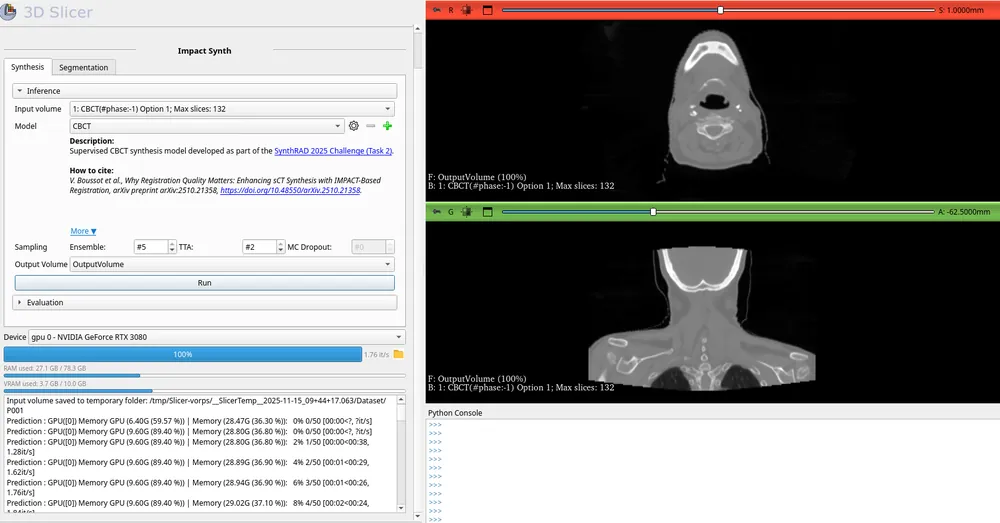
Task: Click the MC Dropout spinbox arrows
Action: pyautogui.click(x=390, y=247)
